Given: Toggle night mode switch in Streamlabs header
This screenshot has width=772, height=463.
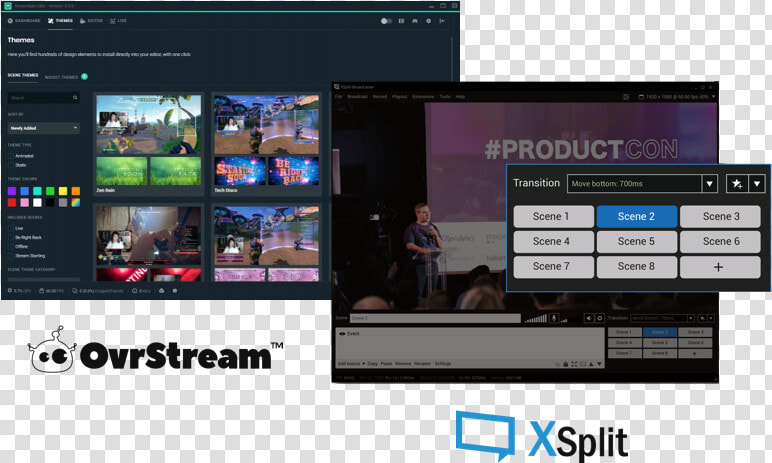Looking at the screenshot, I should 386,21.
